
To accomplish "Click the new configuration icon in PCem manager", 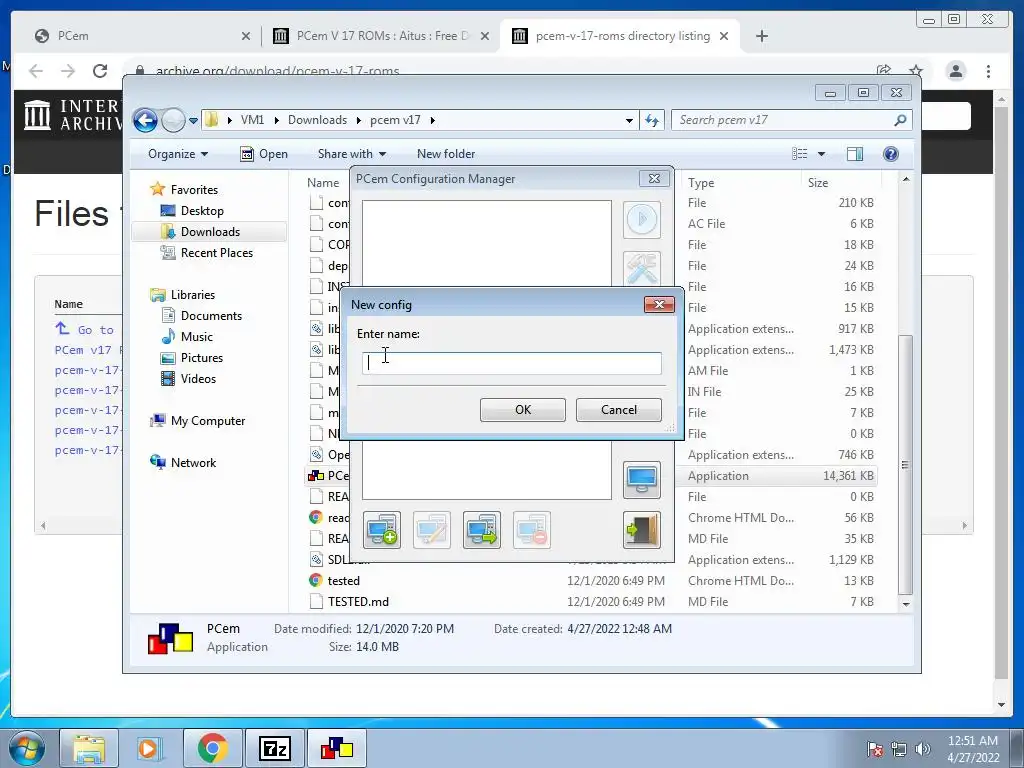I will pyautogui.click(x=382, y=530).
